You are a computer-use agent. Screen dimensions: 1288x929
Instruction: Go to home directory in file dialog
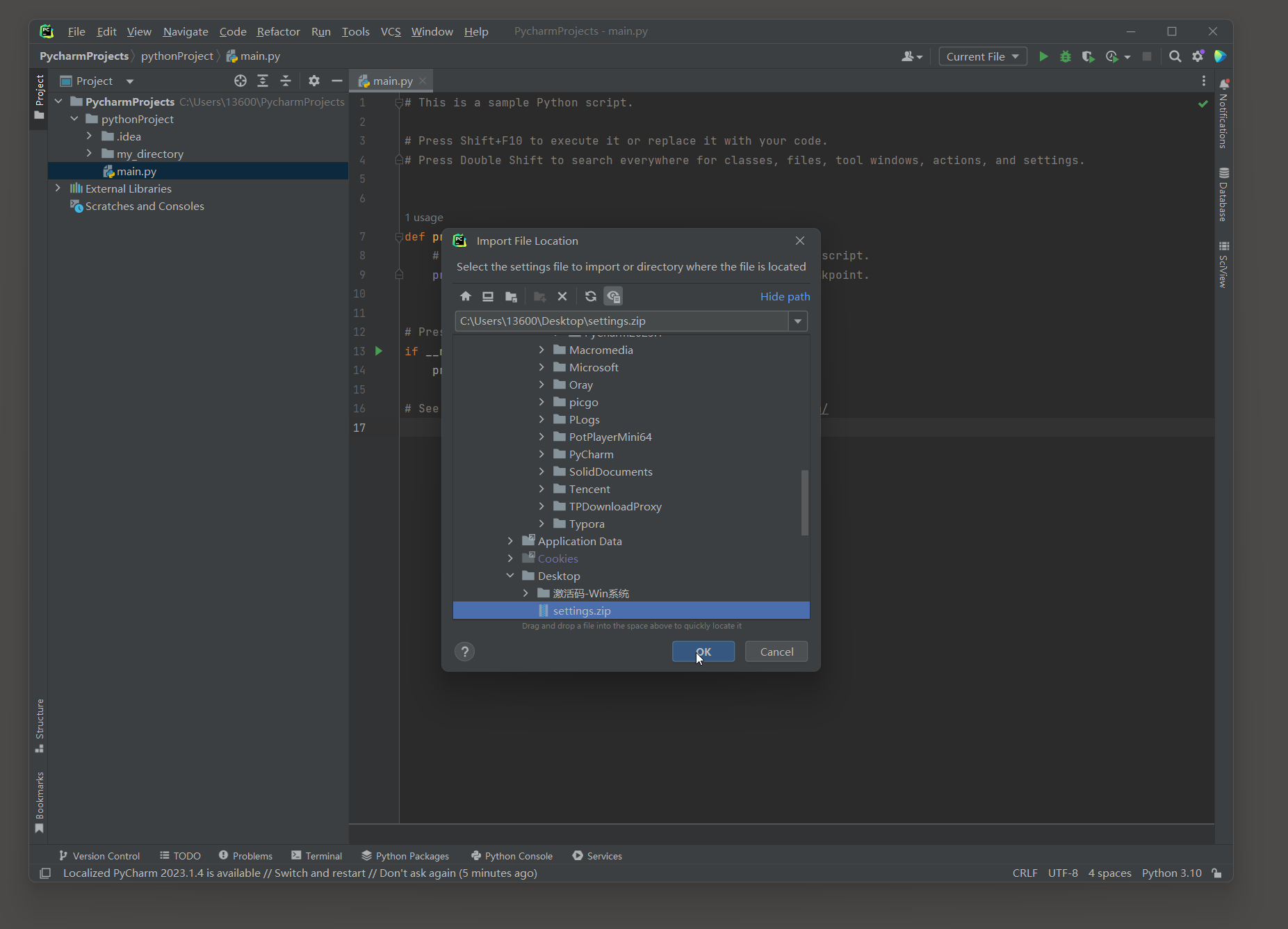466,296
